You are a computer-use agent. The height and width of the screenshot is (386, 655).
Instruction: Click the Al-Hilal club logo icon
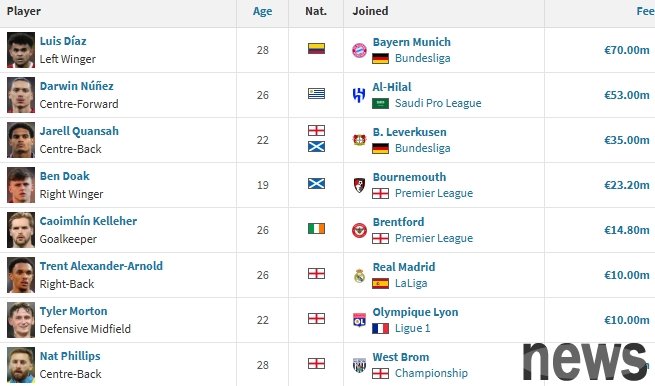pos(359,95)
